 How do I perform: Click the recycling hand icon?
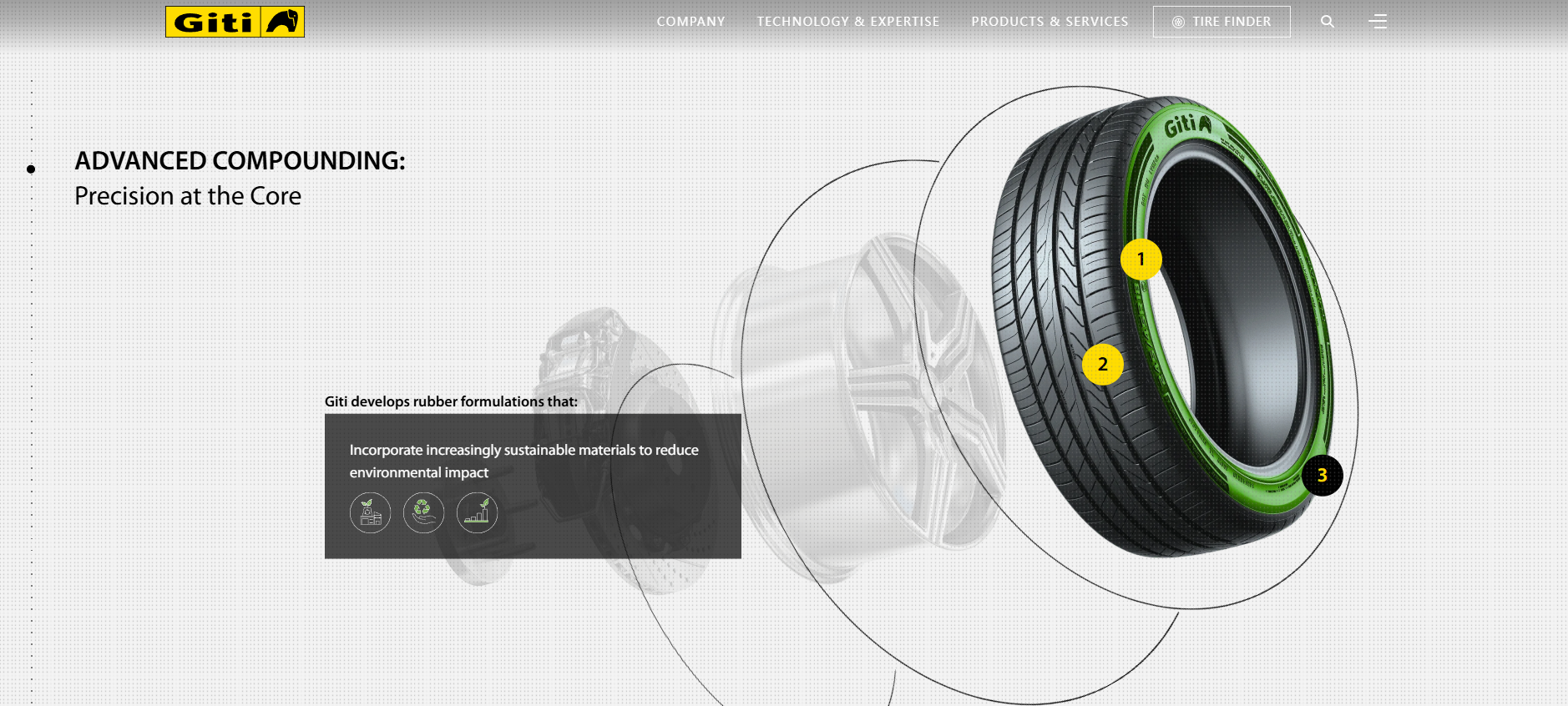coord(423,512)
